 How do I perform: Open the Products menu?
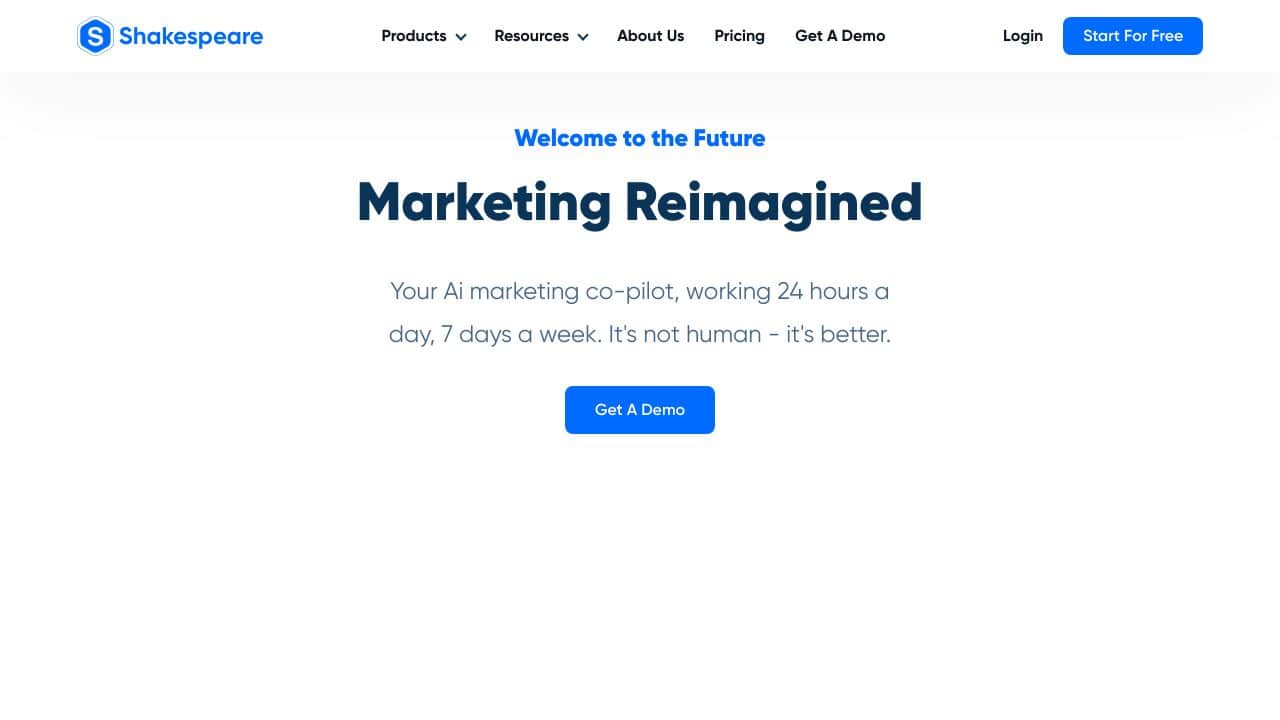click(414, 36)
